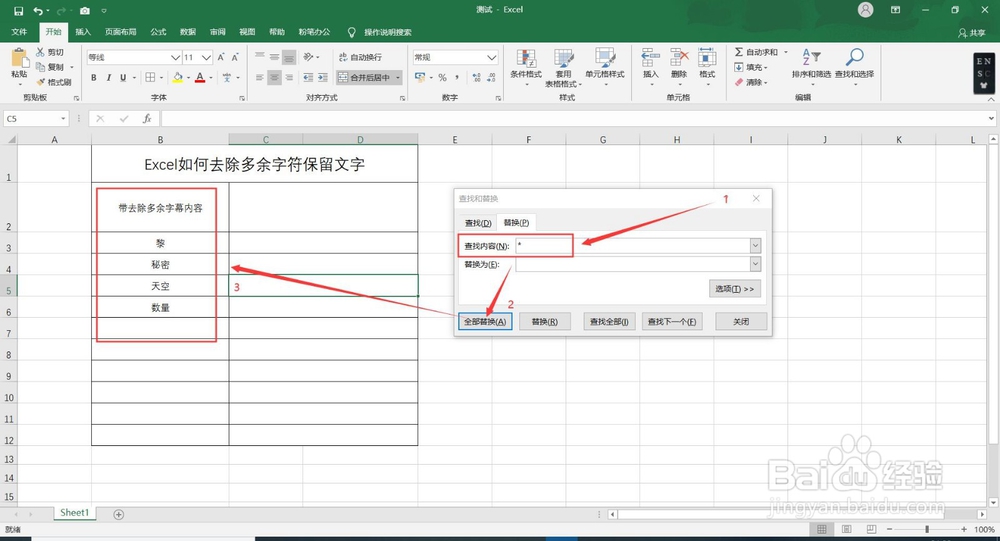Click the Format cells (格式) icon
This screenshot has height=541, width=1000.
707,58
